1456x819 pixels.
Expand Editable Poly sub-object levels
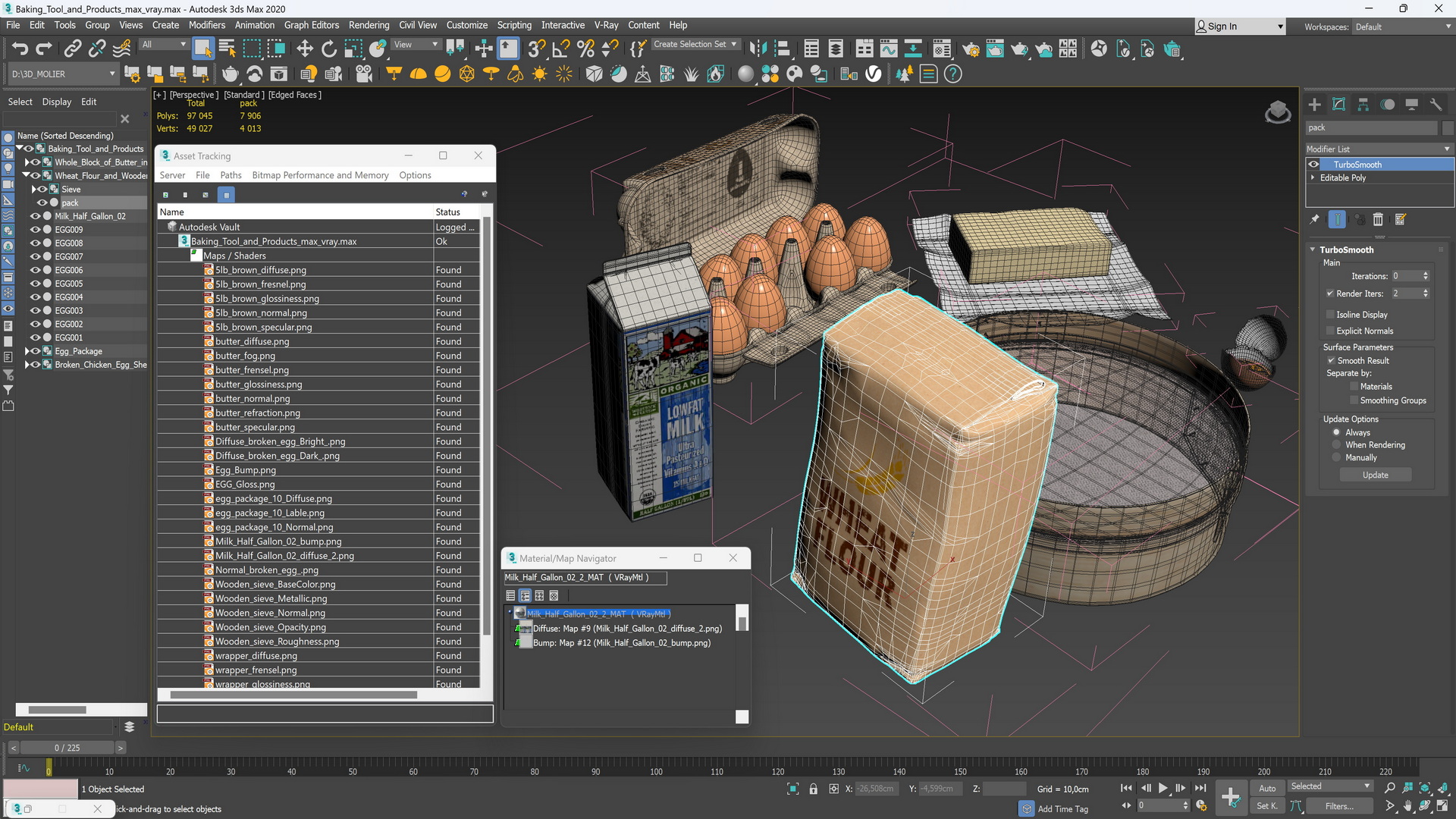[1313, 177]
